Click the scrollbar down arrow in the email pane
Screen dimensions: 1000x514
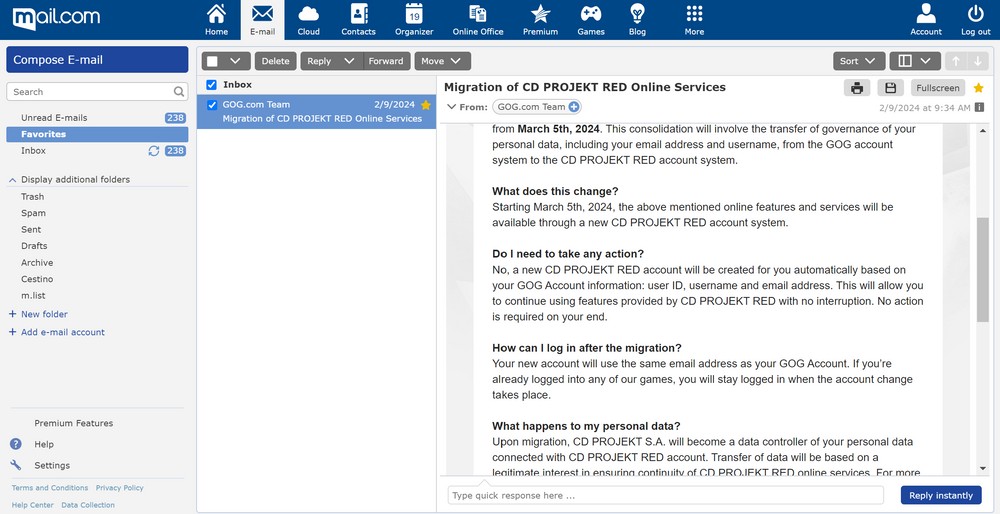pos(983,469)
